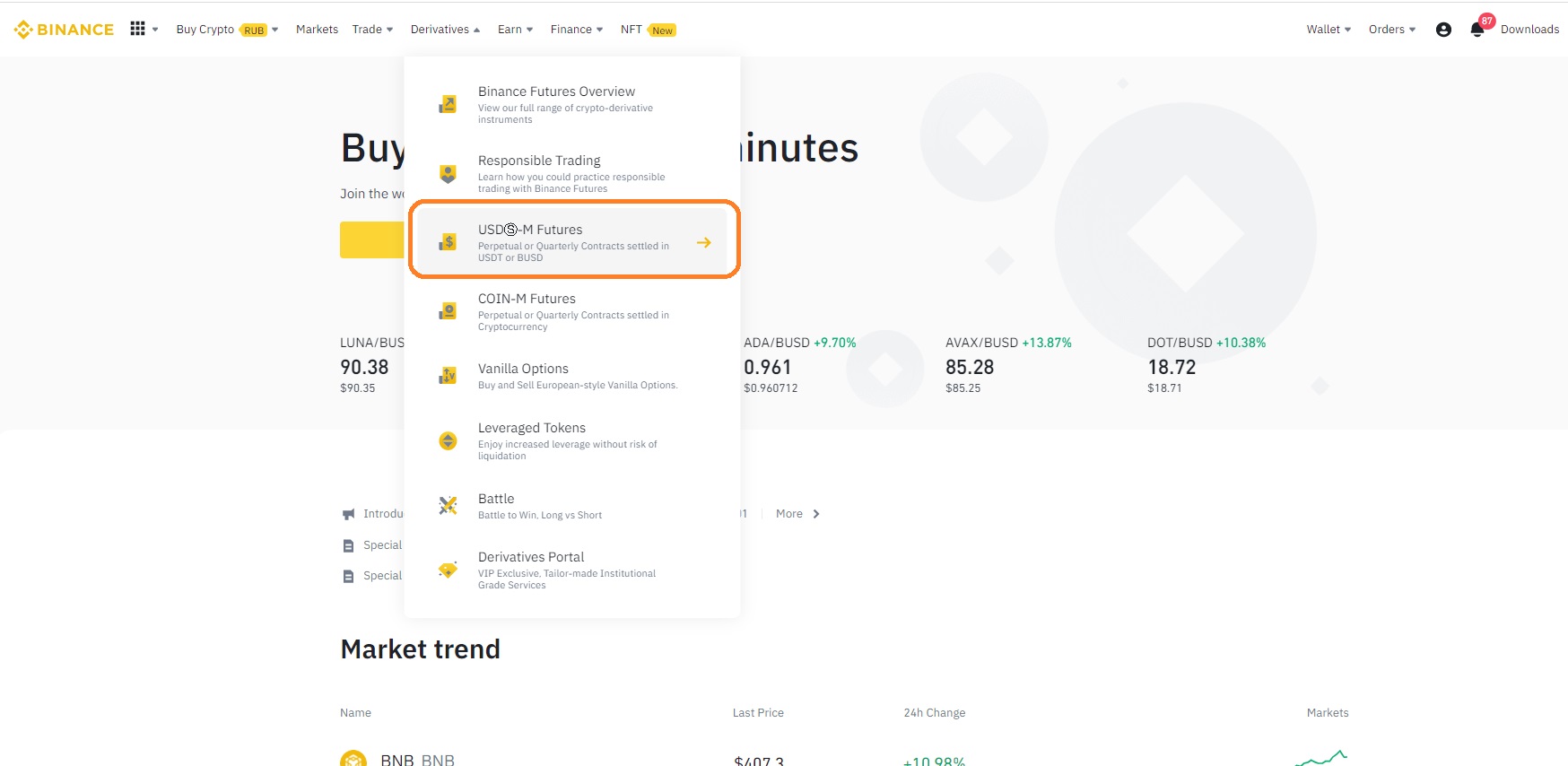Select Battle menu entry
The width and height of the screenshot is (1568, 766).
(572, 506)
